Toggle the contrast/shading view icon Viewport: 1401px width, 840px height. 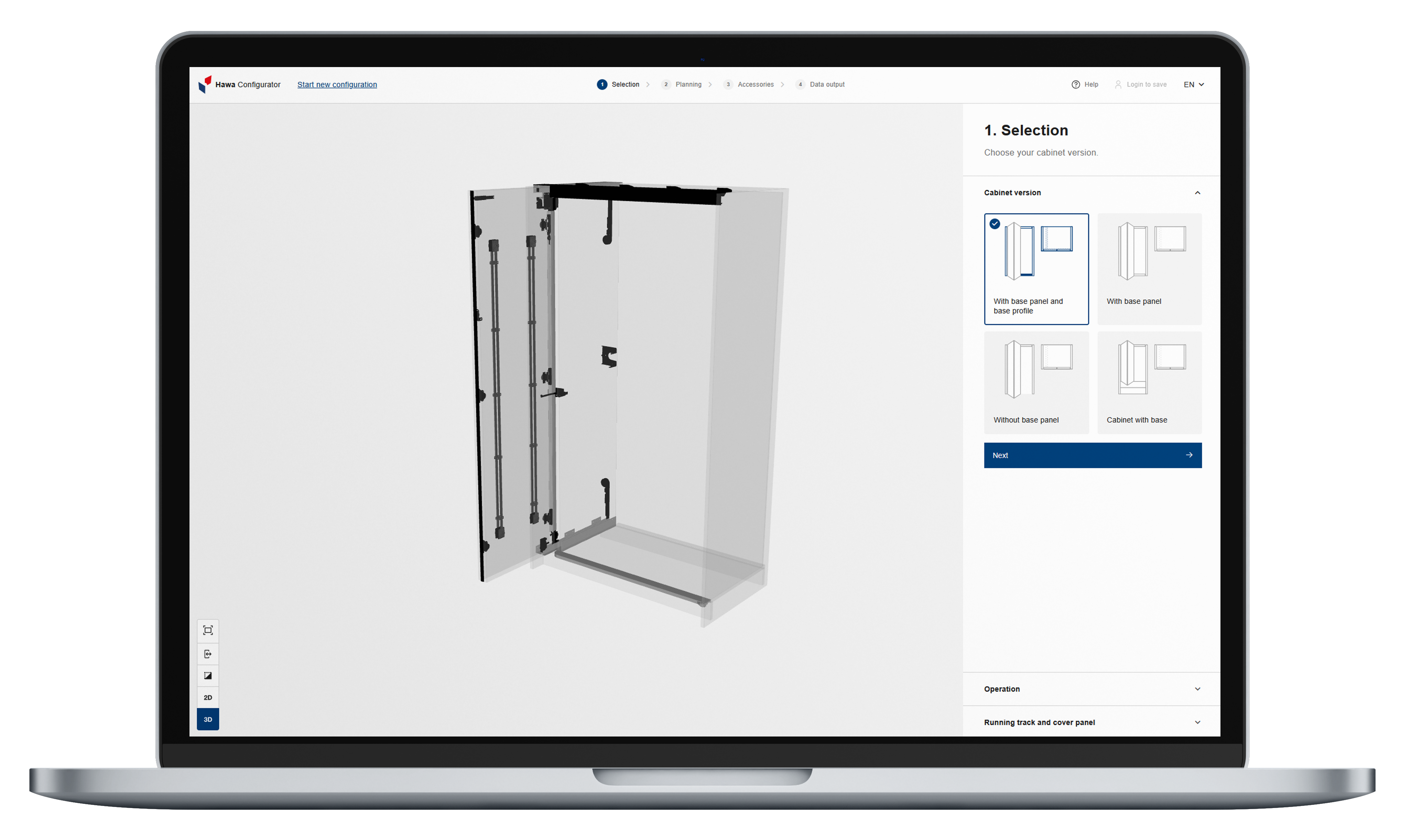point(208,675)
